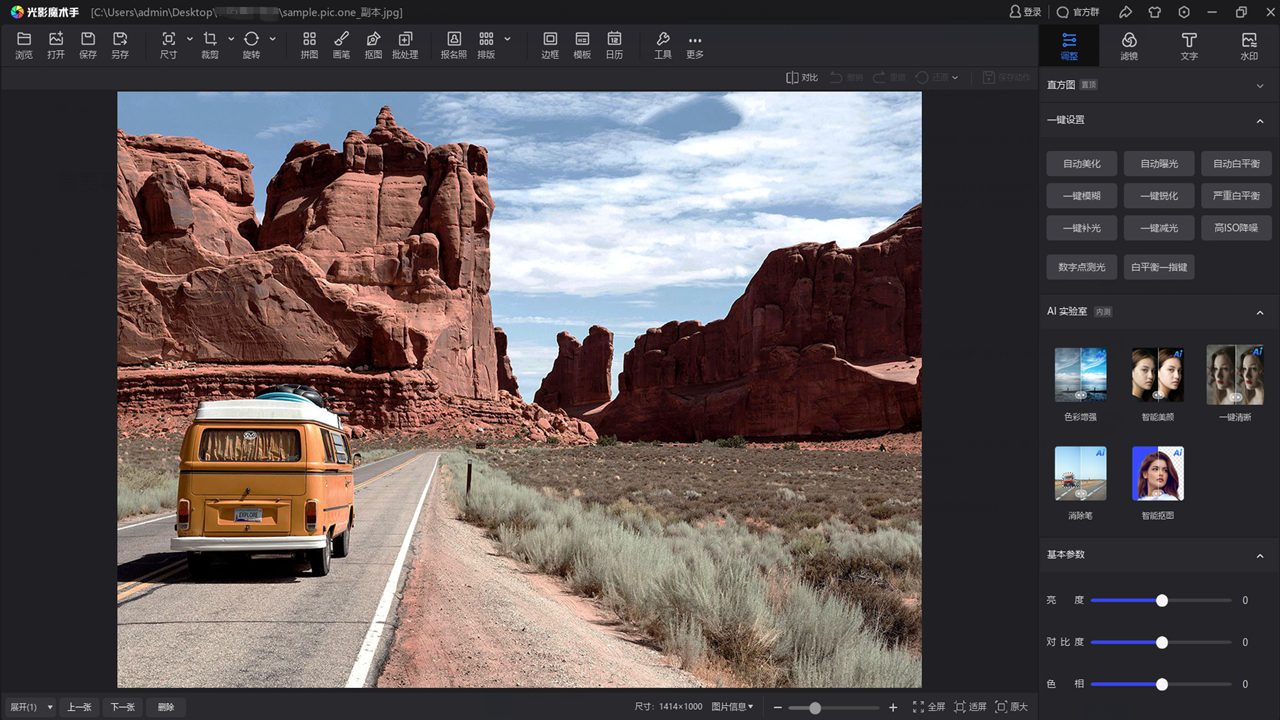Open the 图片信息 dropdown in status bar
Viewport: 1280px width, 720px height.
[x=733, y=707]
